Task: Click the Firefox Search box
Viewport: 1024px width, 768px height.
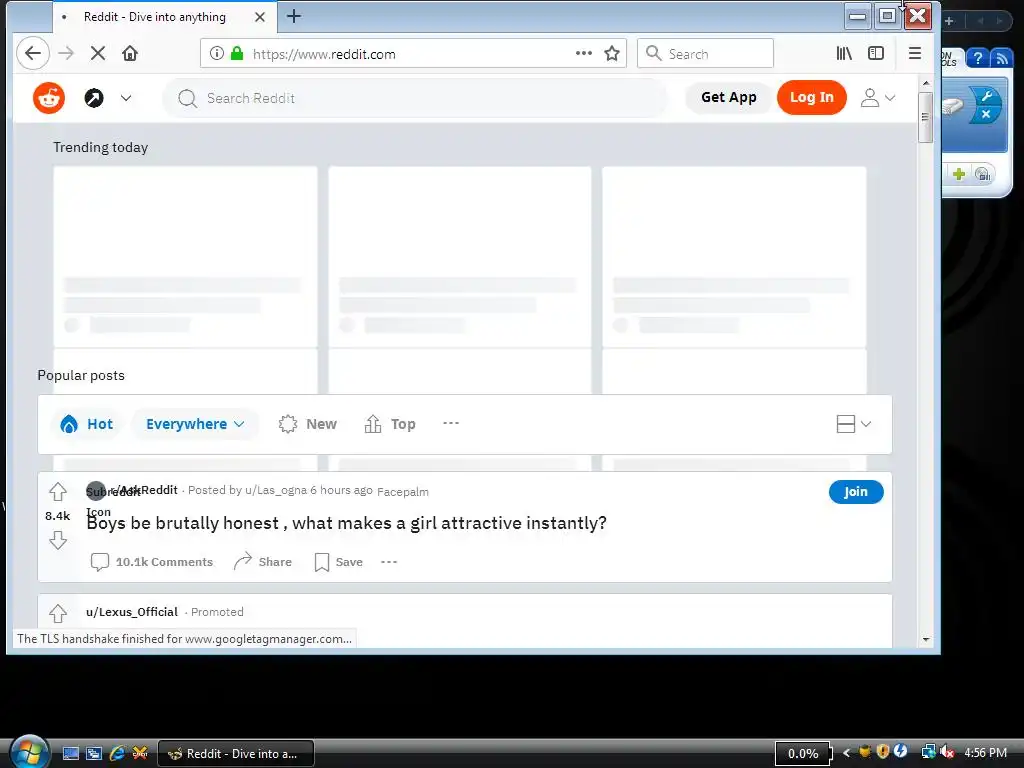Action: (705, 54)
